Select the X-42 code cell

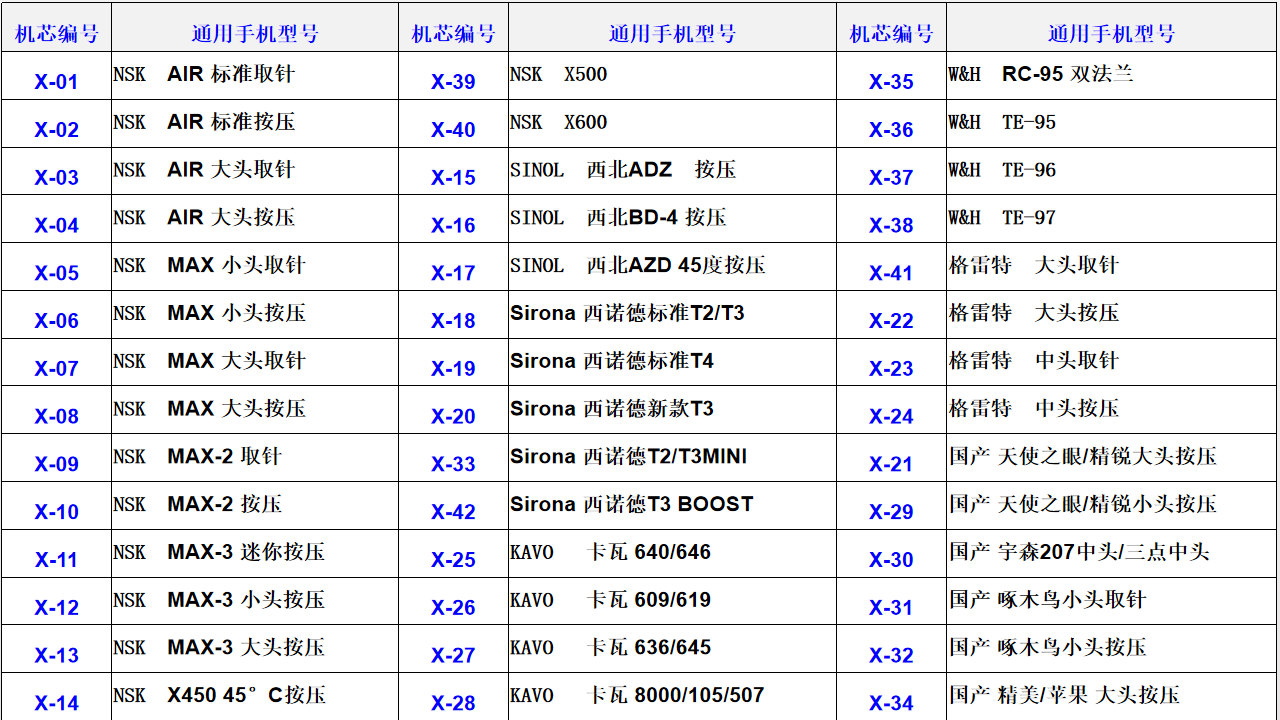tap(453, 506)
